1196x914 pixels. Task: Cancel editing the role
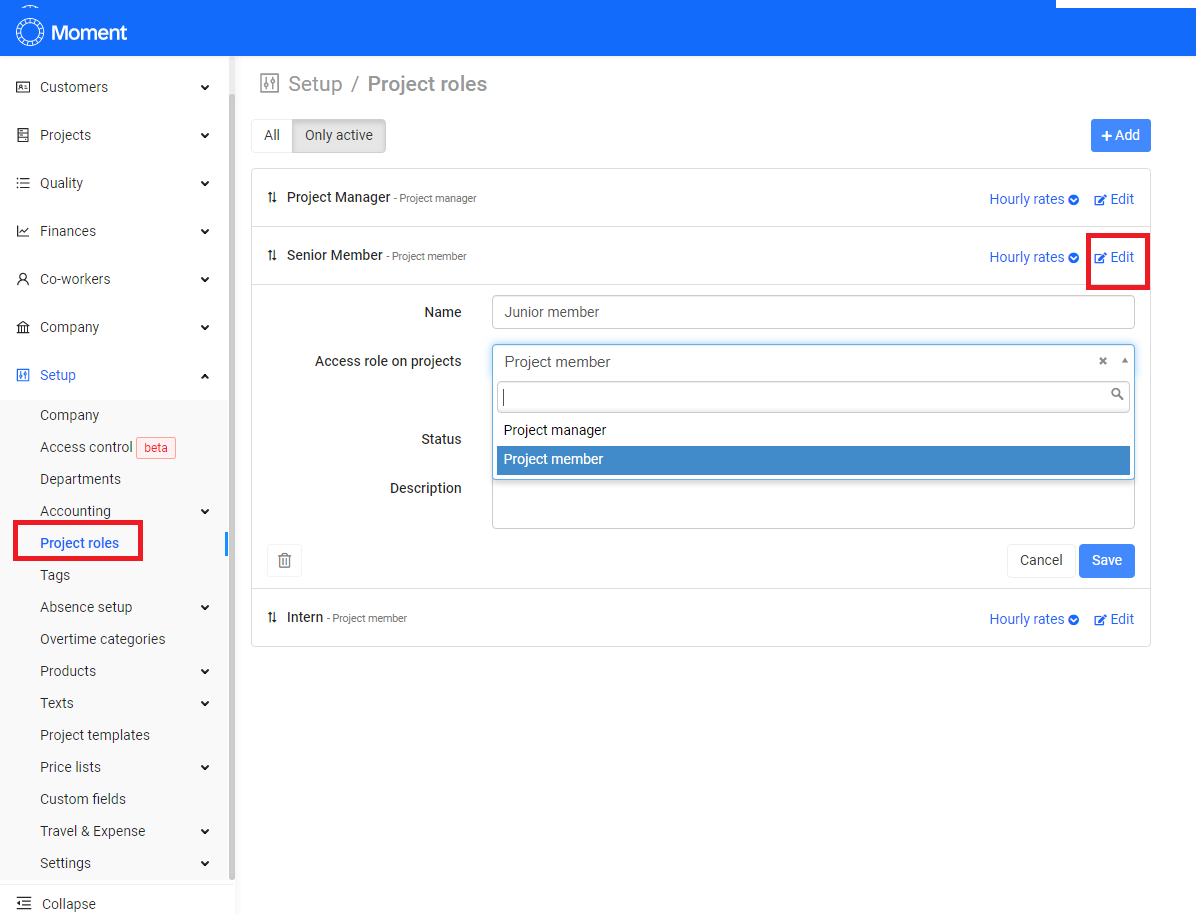click(1040, 561)
